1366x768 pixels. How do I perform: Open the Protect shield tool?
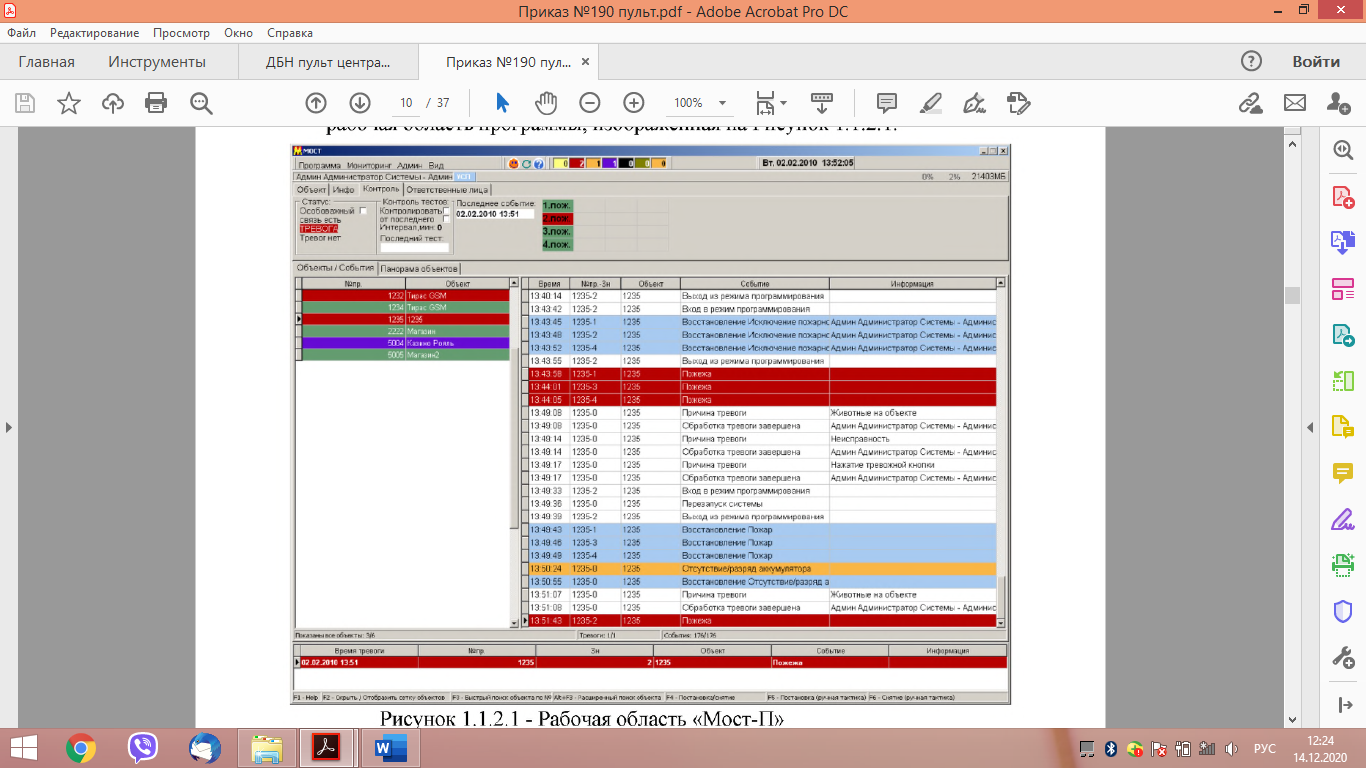click(1342, 611)
